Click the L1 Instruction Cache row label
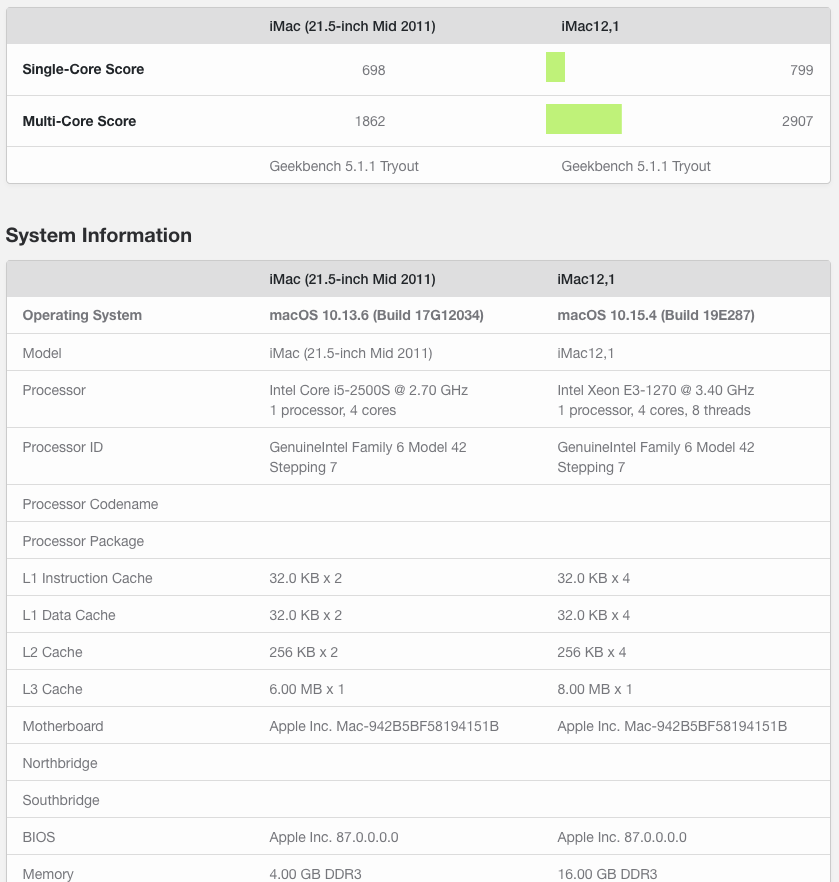This screenshot has height=882, width=839. 87,578
